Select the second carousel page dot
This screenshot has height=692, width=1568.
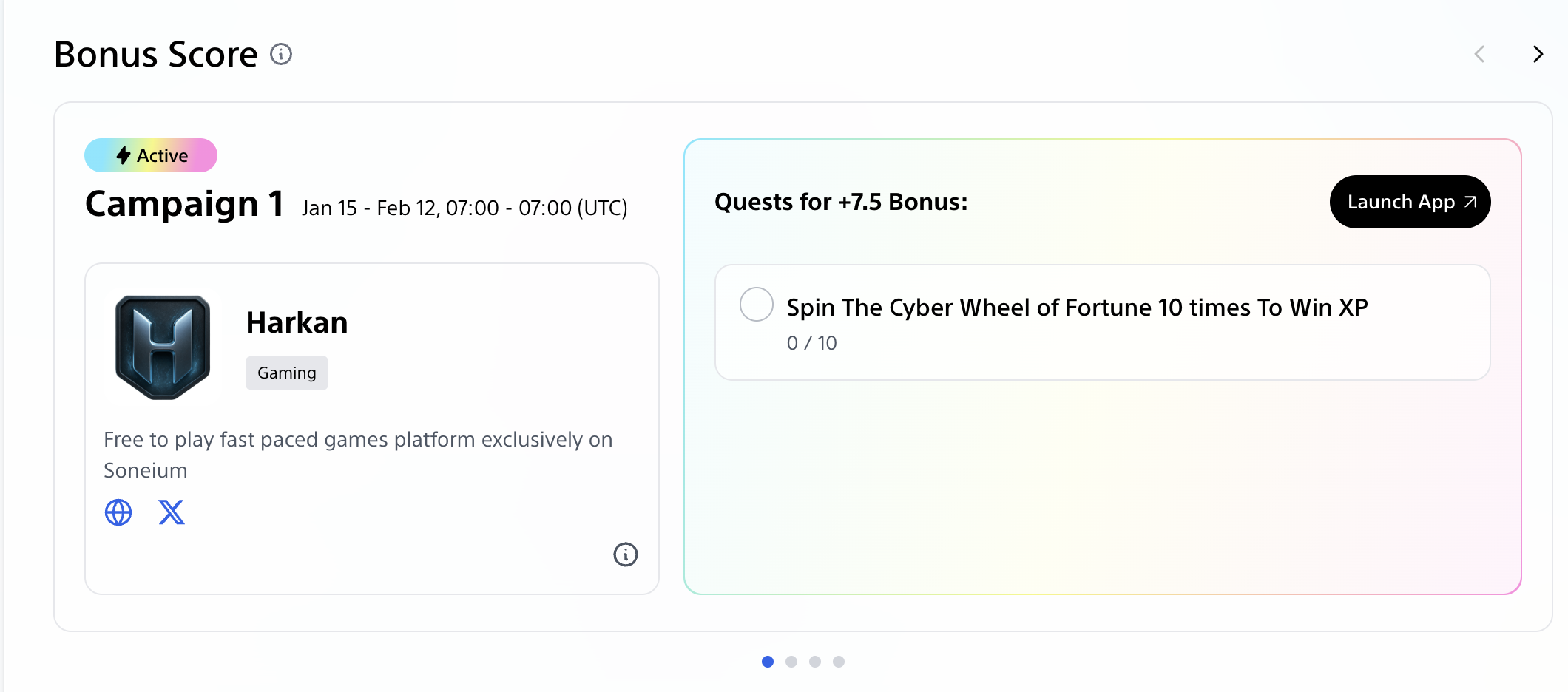click(x=791, y=662)
